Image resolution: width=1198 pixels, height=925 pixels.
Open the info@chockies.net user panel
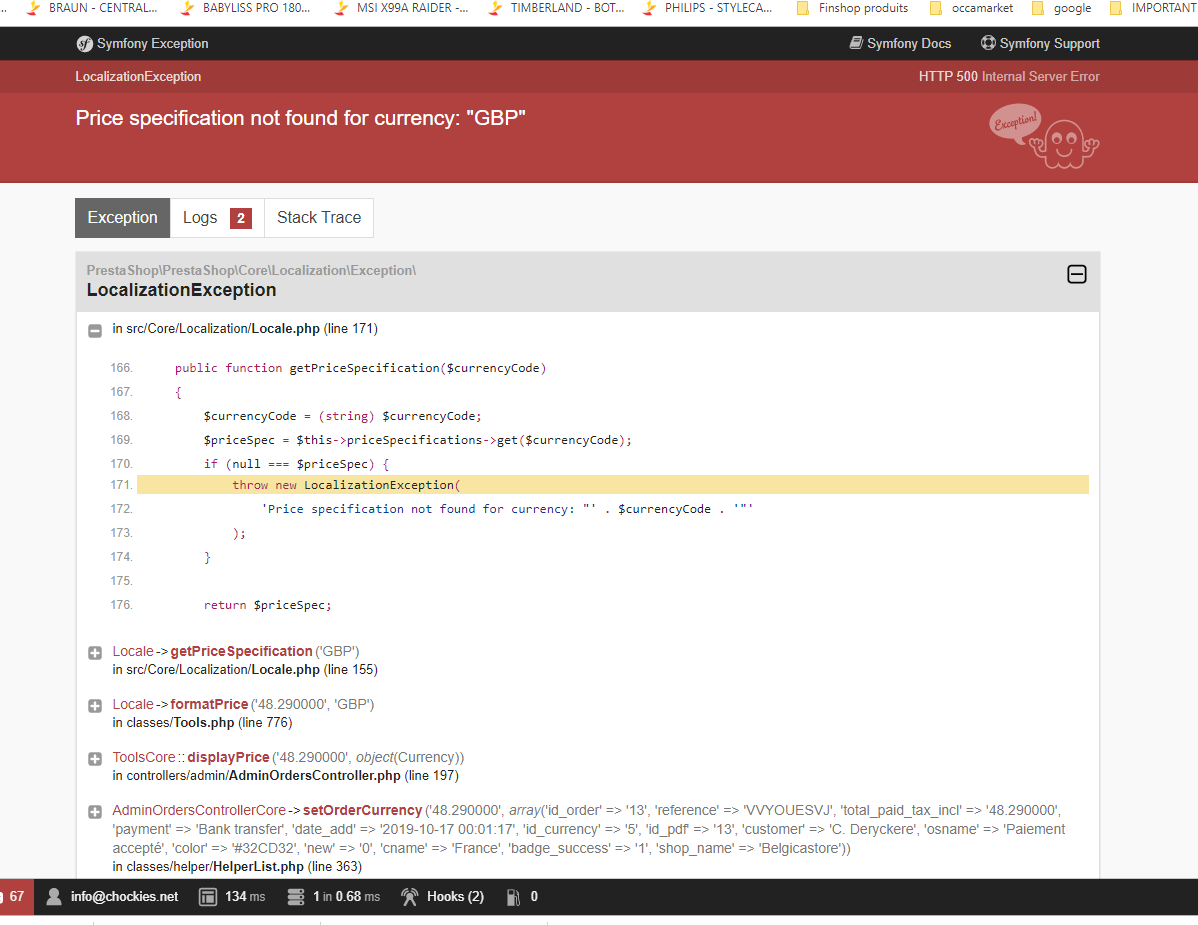pyautogui.click(x=112, y=897)
